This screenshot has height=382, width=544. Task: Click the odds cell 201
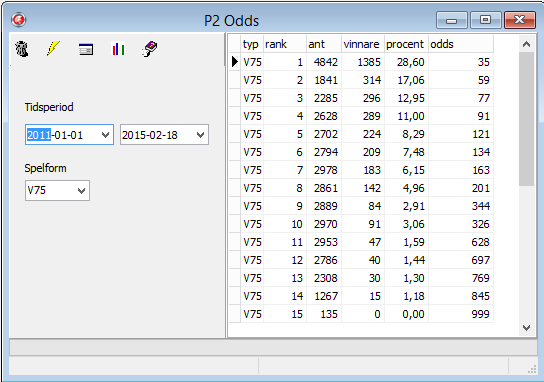pos(461,188)
